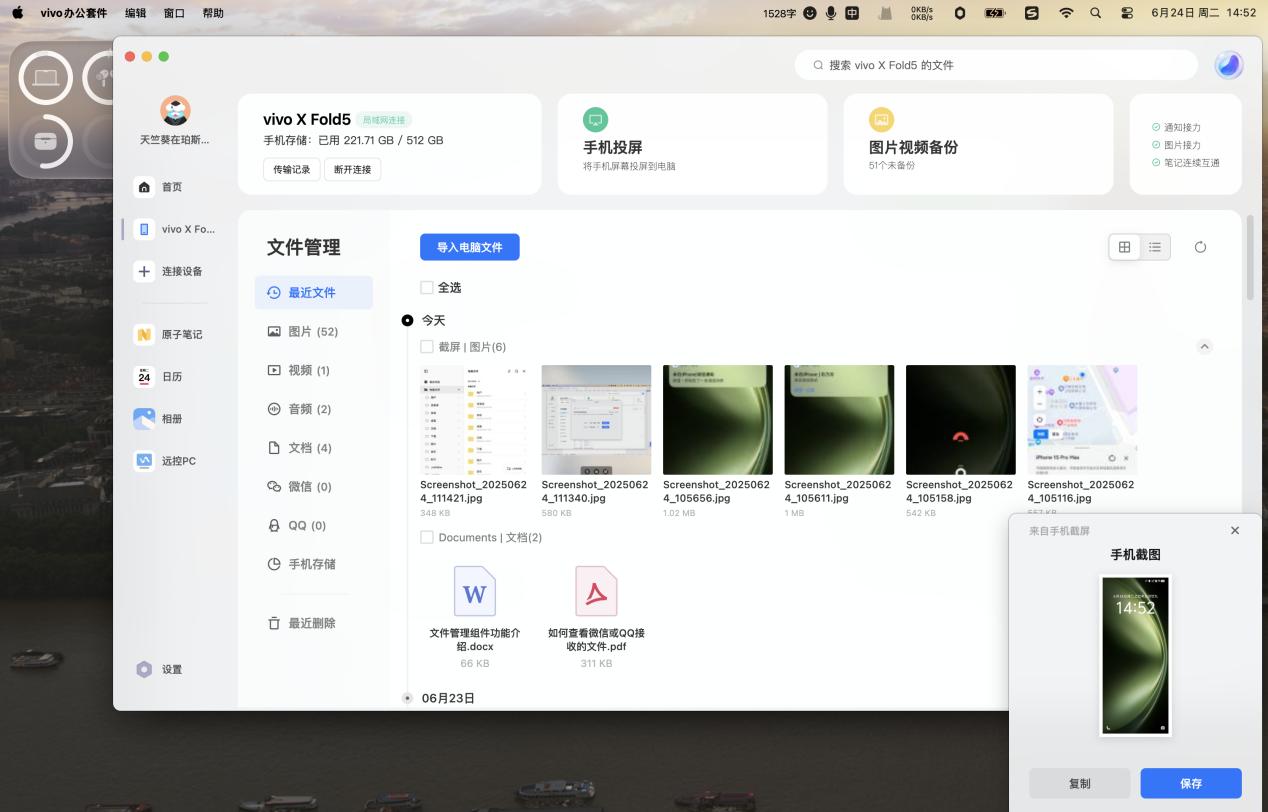The image size is (1268, 812).
Task: Click the 传输记录 button
Action: coord(292,169)
